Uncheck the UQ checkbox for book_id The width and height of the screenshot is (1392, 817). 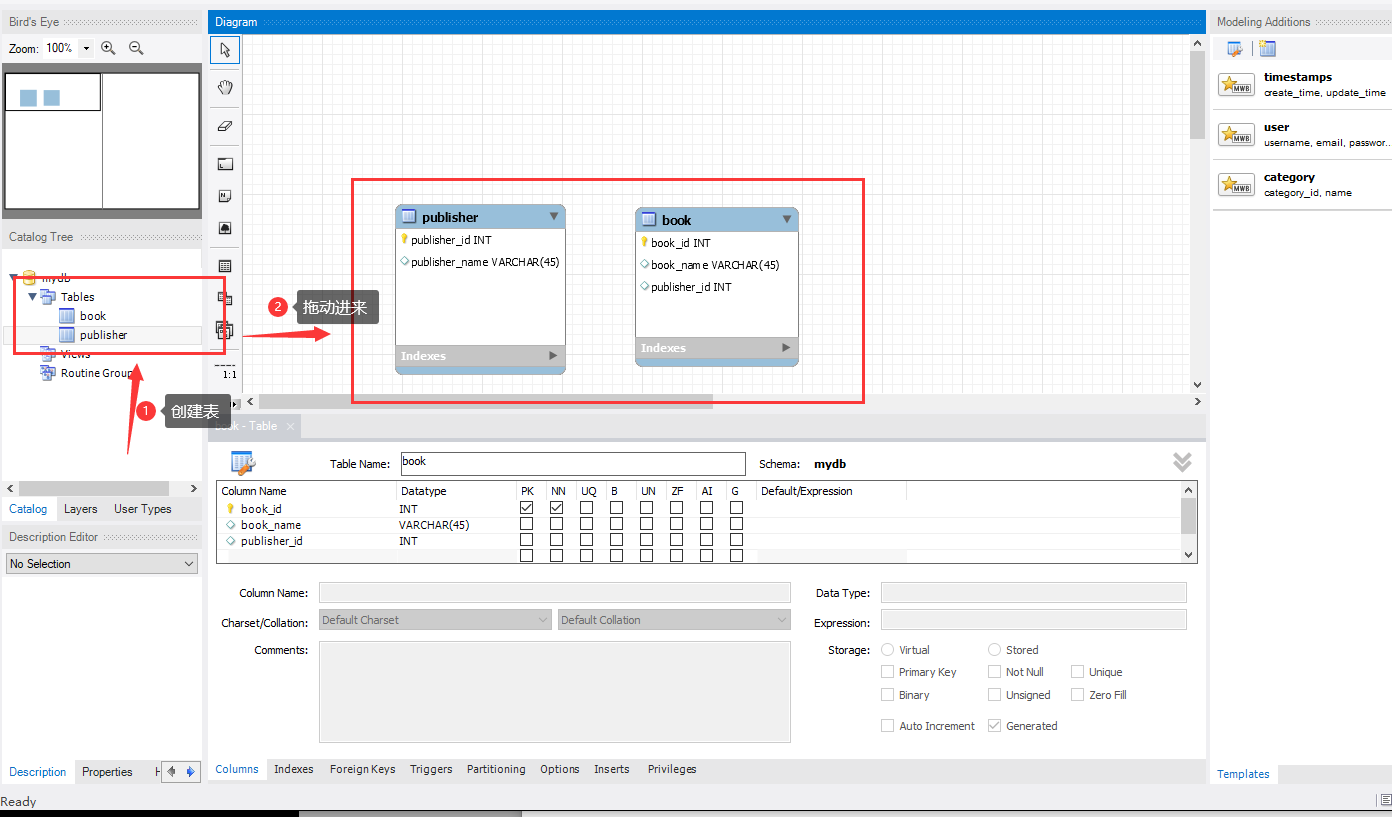click(587, 507)
